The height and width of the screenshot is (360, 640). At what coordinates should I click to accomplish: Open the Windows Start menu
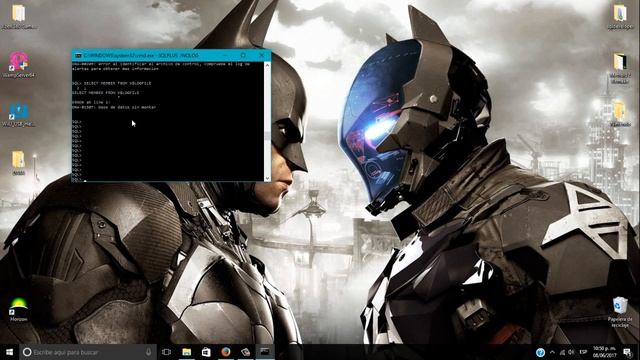9,352
